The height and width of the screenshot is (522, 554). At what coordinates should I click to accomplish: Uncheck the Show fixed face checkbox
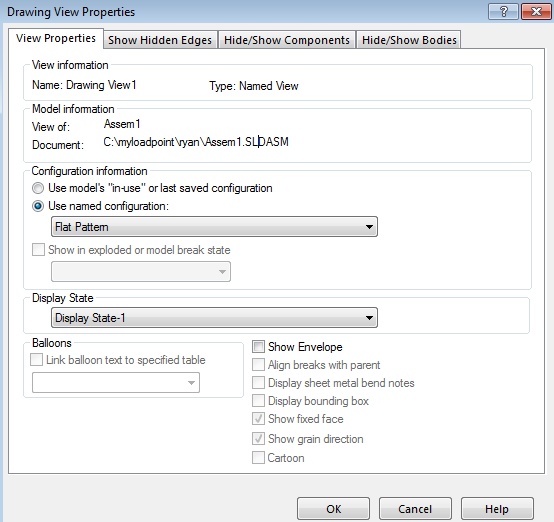258,419
